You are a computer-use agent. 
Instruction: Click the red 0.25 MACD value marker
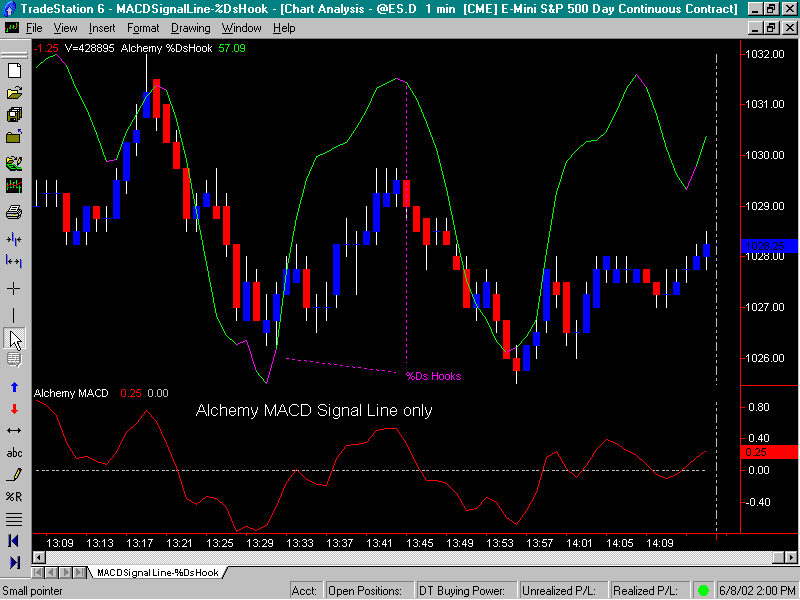point(770,452)
